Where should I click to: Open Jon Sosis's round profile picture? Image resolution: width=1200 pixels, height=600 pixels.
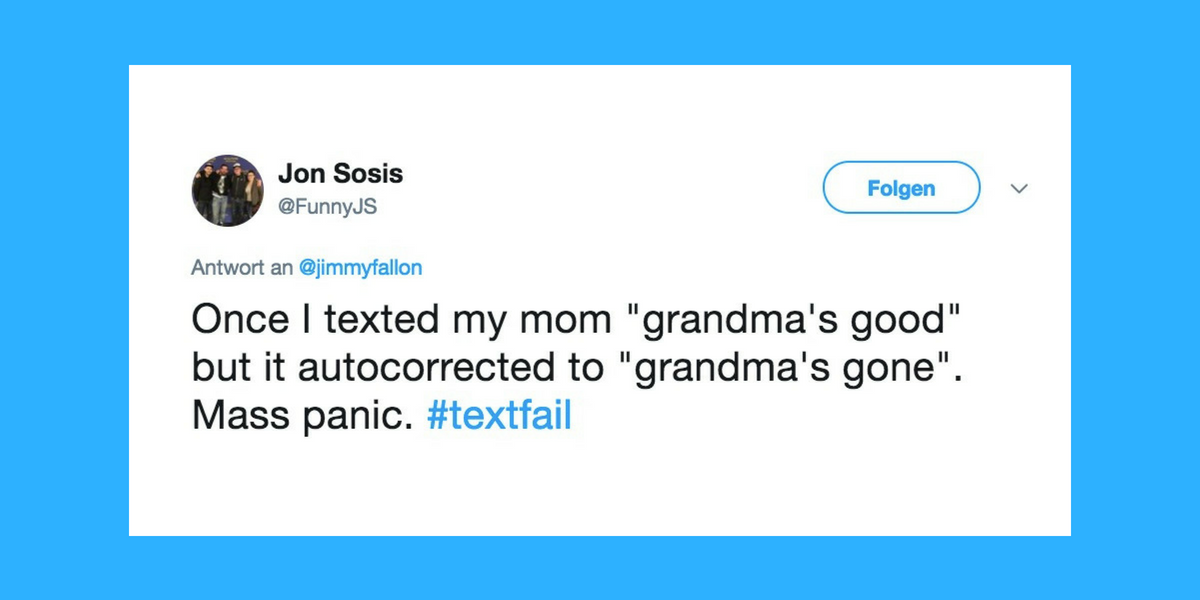[x=228, y=190]
